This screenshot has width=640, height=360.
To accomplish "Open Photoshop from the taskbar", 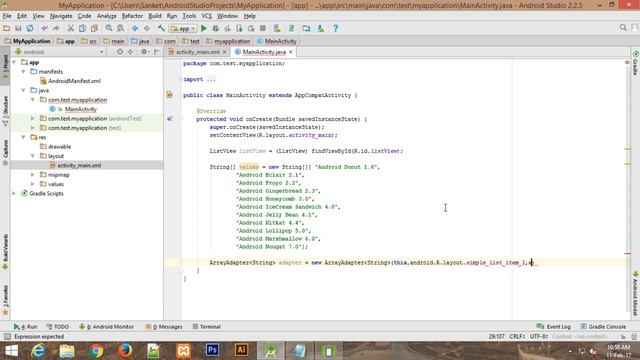I will tap(212, 351).
